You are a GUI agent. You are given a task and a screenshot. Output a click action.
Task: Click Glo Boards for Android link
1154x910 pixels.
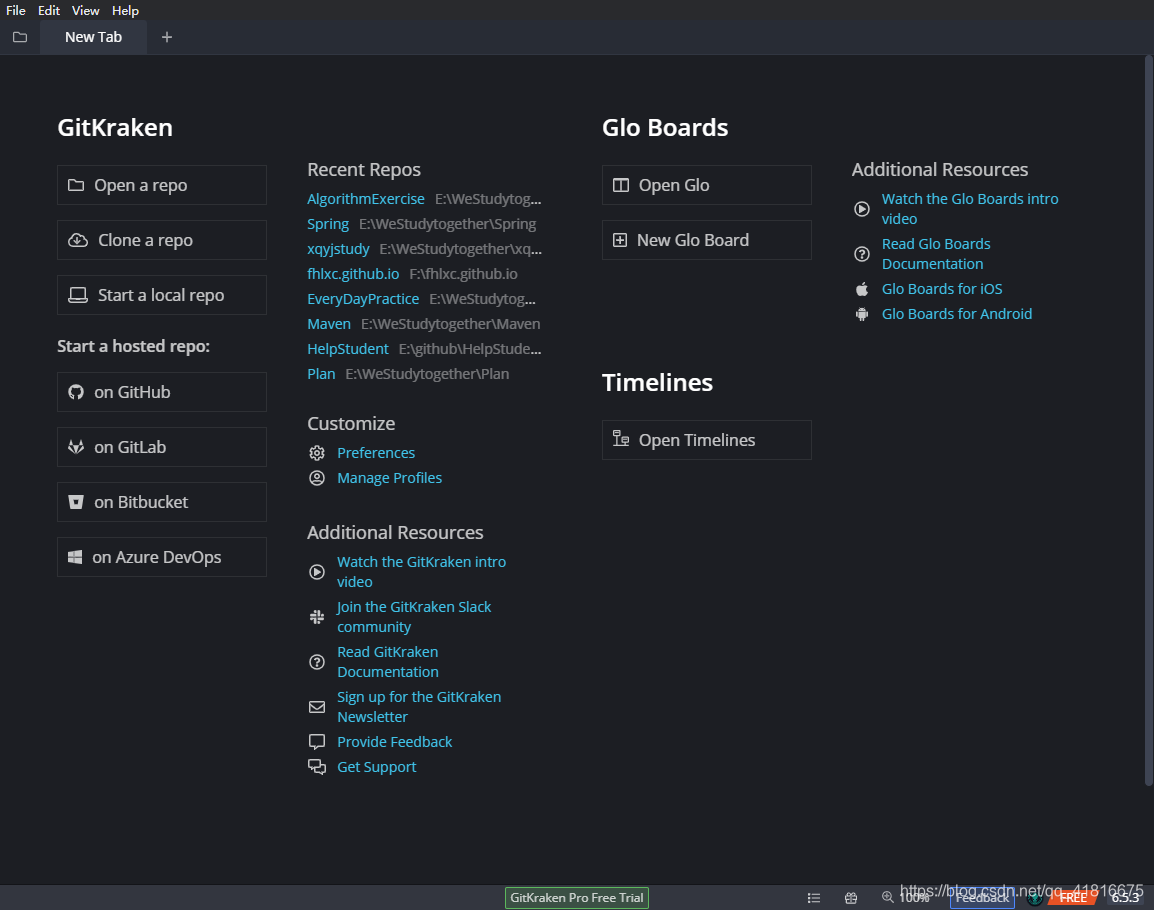click(957, 314)
